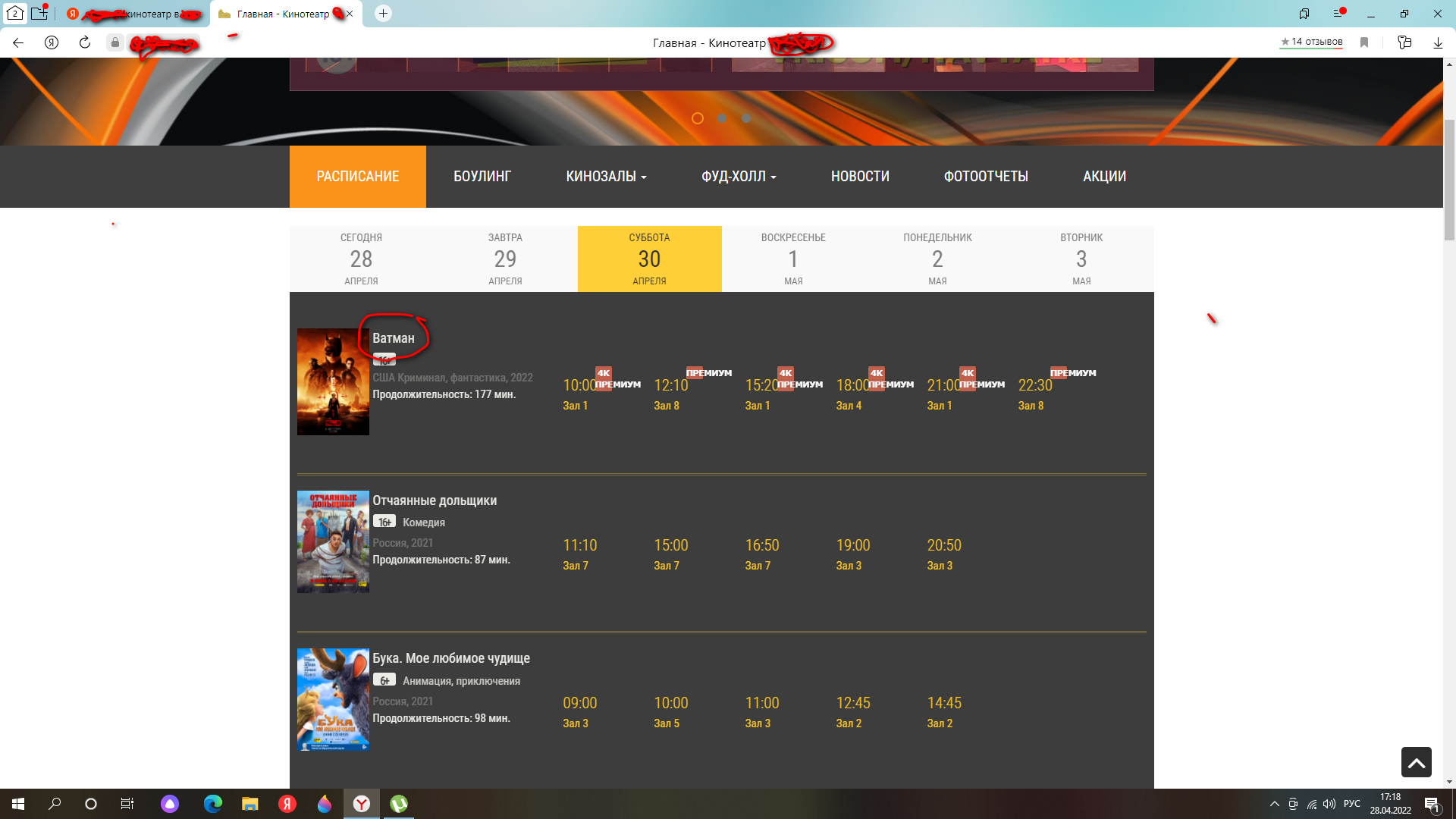The height and width of the screenshot is (819, 1456).
Task: Pick the 19:00 showing of Отчаянные дольщики
Action: 853,545
